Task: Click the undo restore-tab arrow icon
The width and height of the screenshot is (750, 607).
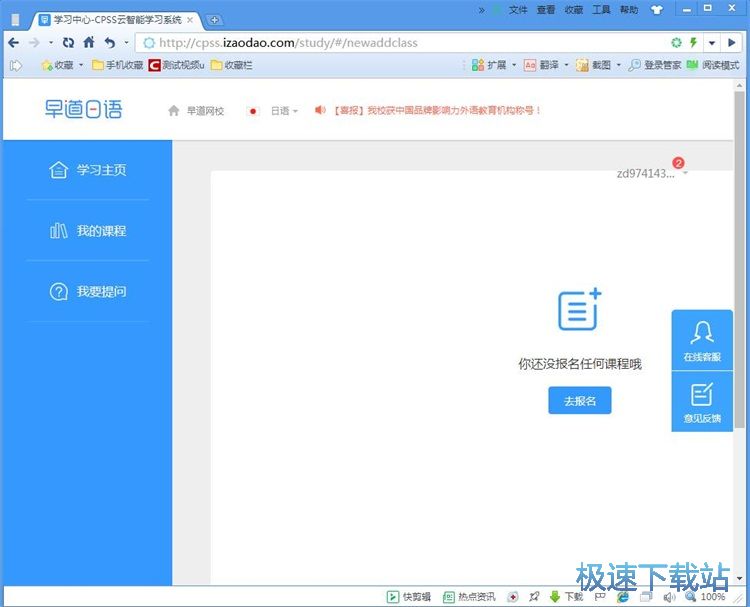Action: coord(110,43)
